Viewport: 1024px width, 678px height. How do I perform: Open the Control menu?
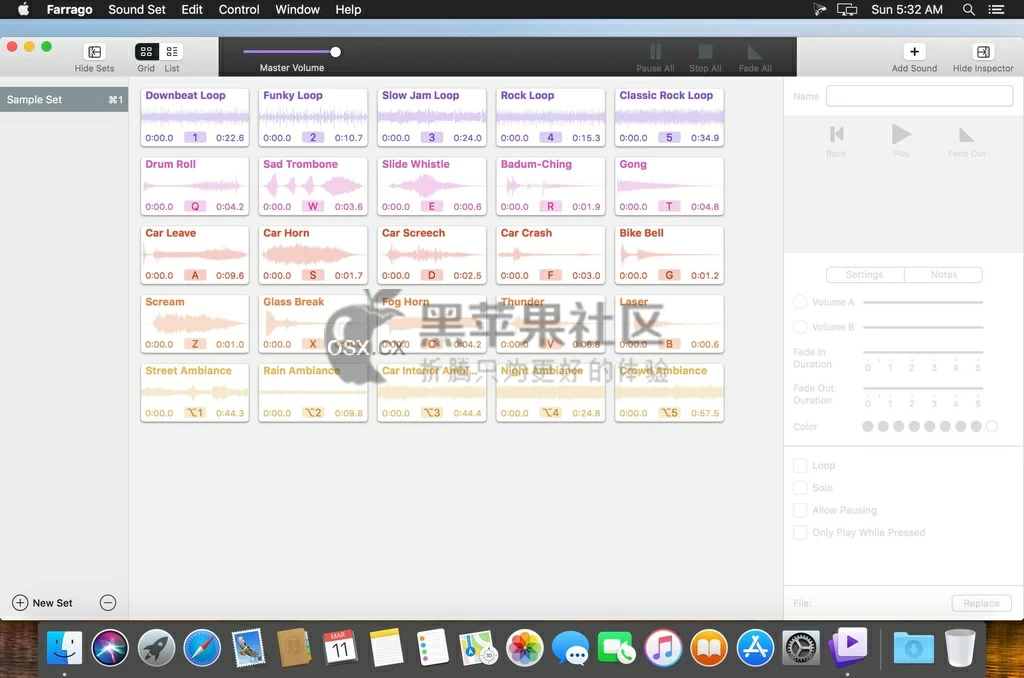239,9
